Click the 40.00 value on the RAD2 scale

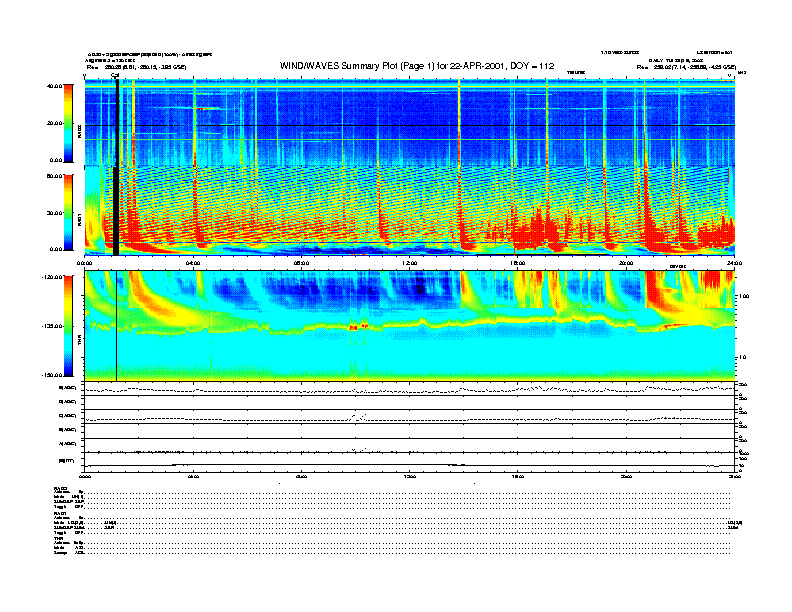click(x=56, y=86)
